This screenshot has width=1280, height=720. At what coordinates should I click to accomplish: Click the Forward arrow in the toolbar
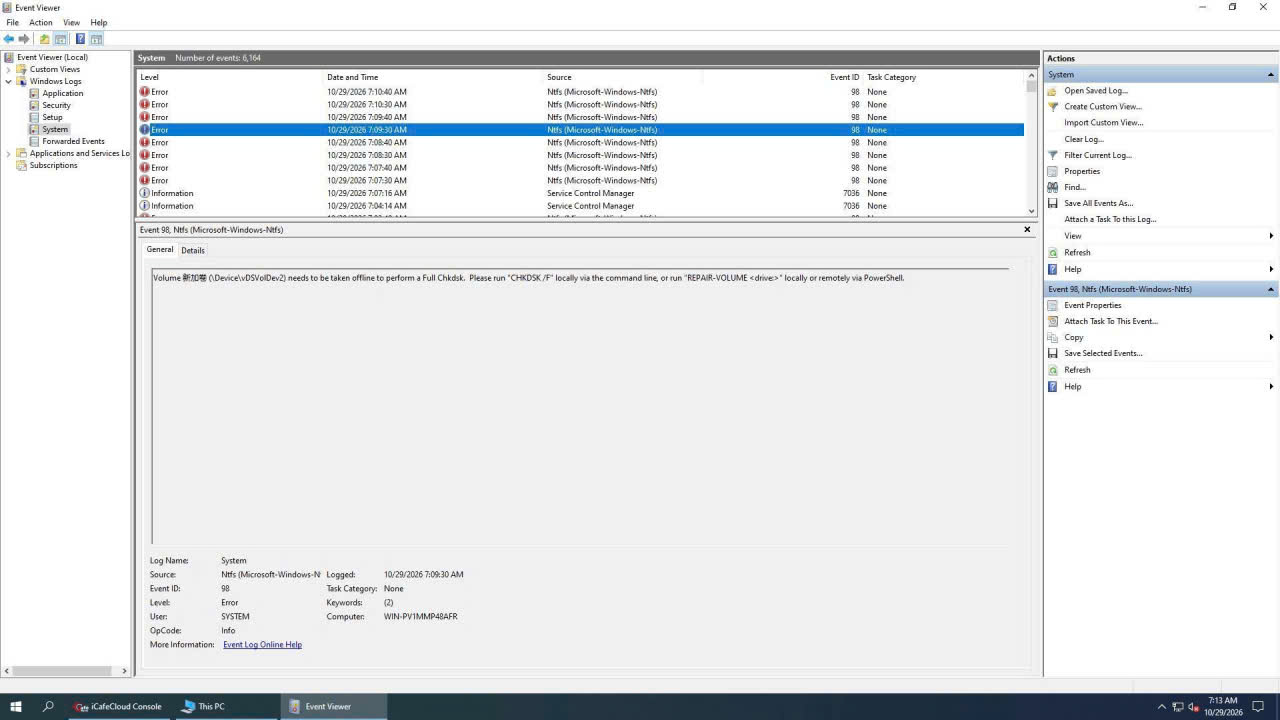click(x=24, y=39)
